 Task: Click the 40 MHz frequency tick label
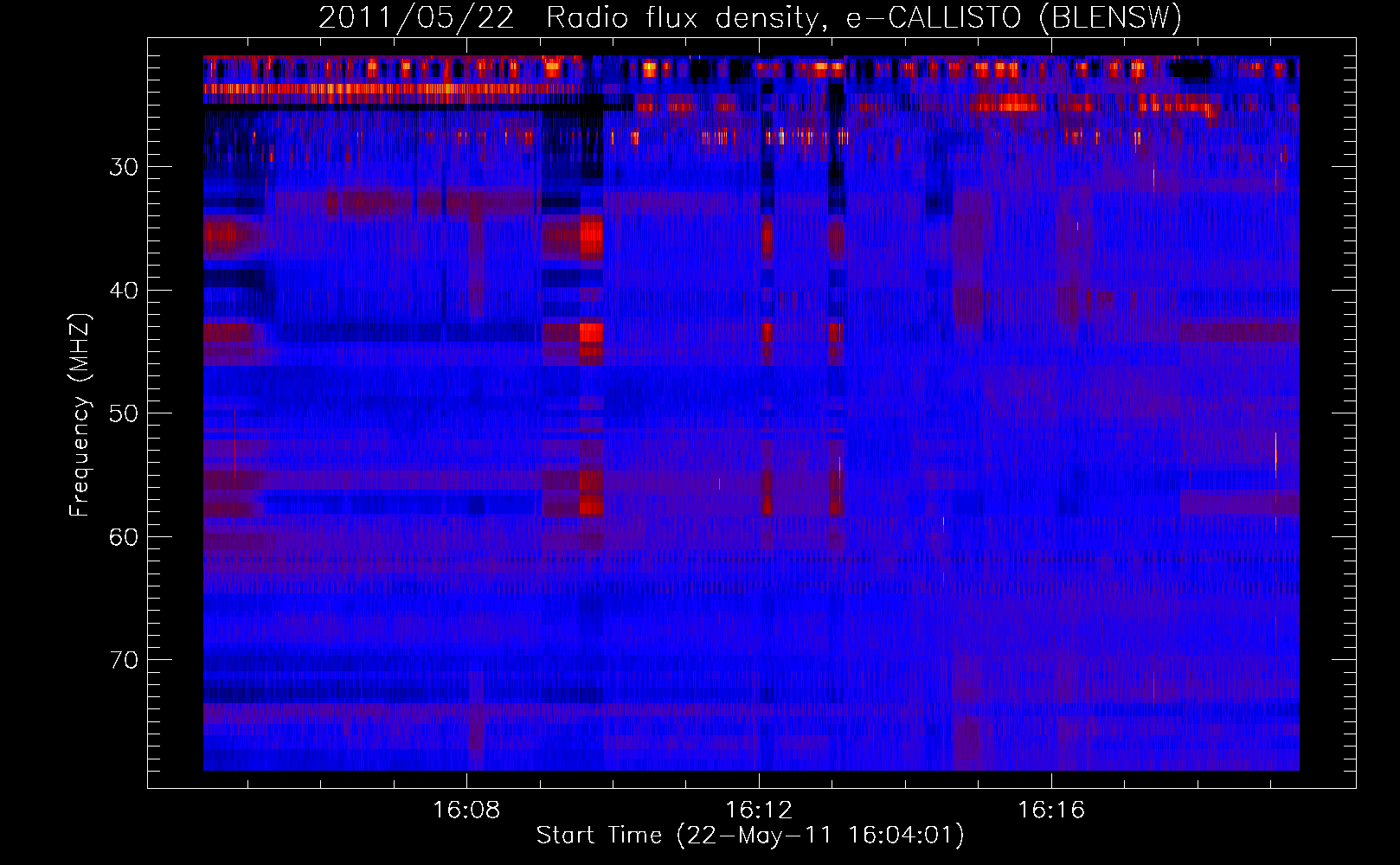tap(124, 291)
